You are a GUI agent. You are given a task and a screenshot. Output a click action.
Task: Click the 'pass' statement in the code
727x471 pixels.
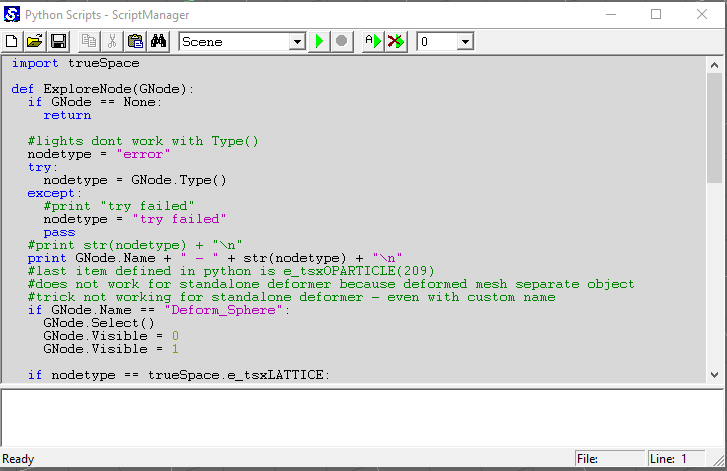tap(59, 232)
